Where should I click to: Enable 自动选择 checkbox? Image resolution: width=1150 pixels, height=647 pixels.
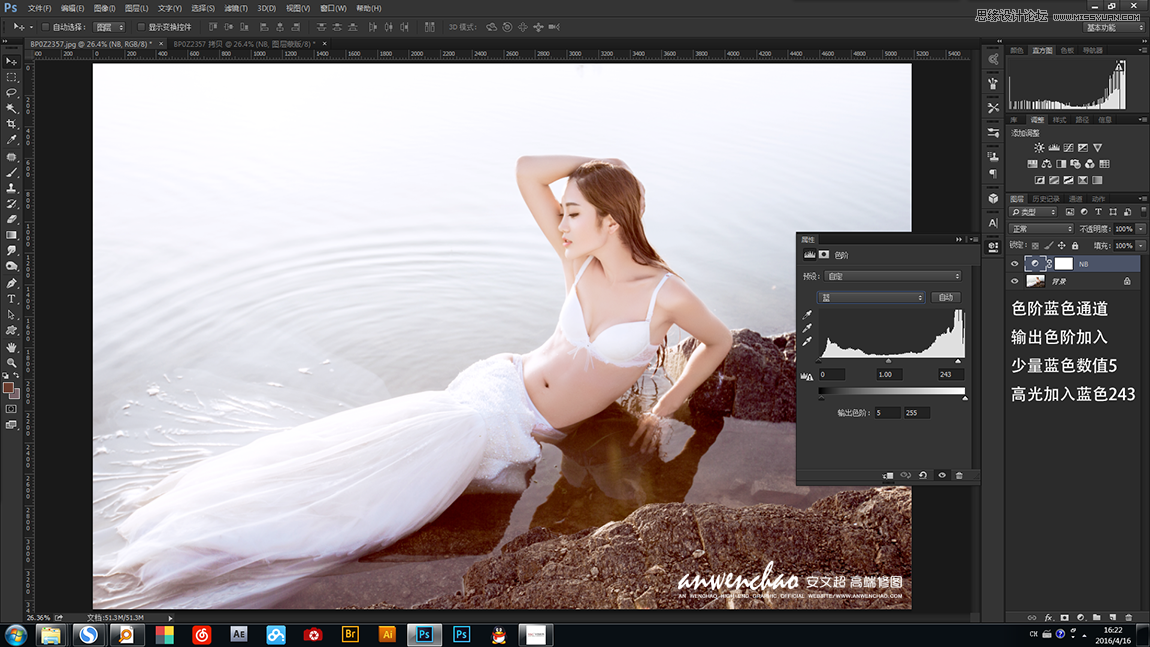pos(45,27)
